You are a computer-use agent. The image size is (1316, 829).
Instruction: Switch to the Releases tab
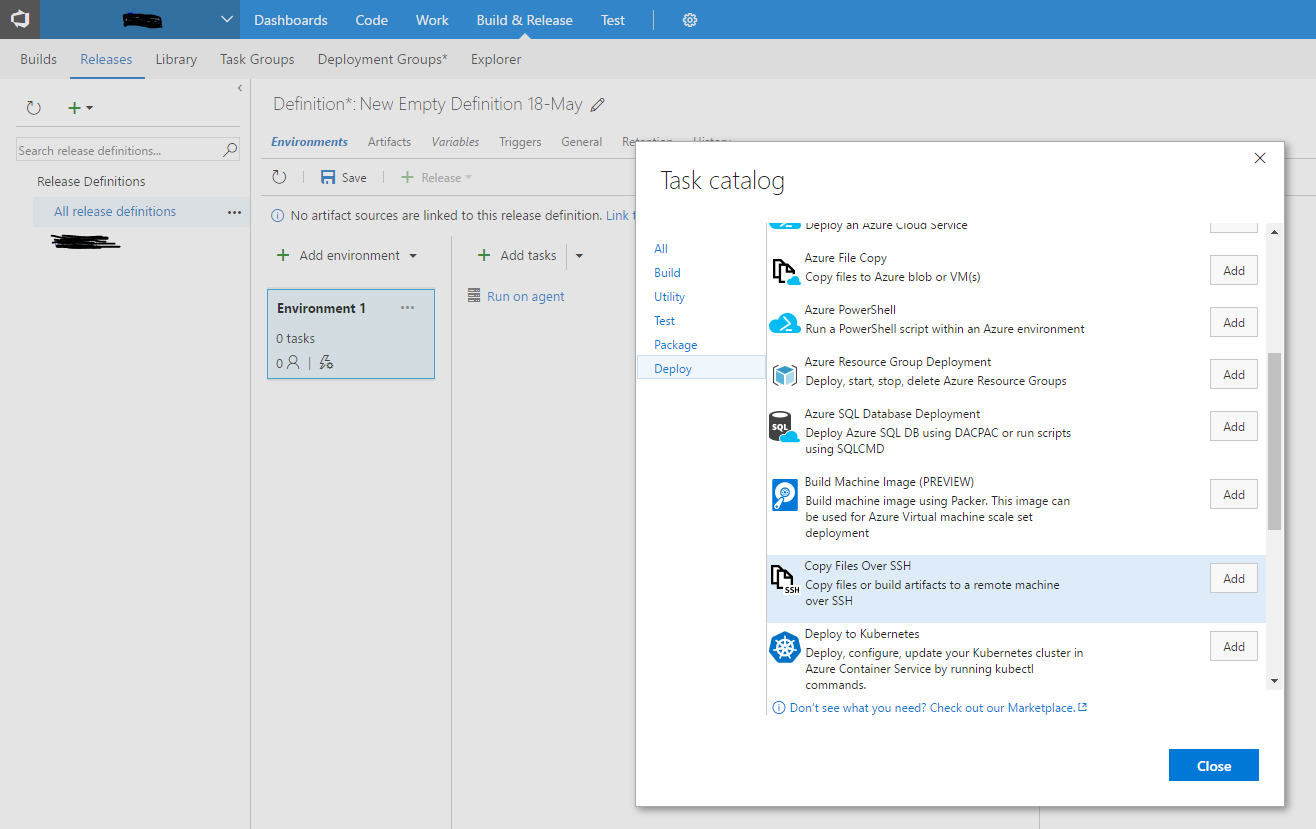[x=106, y=59]
